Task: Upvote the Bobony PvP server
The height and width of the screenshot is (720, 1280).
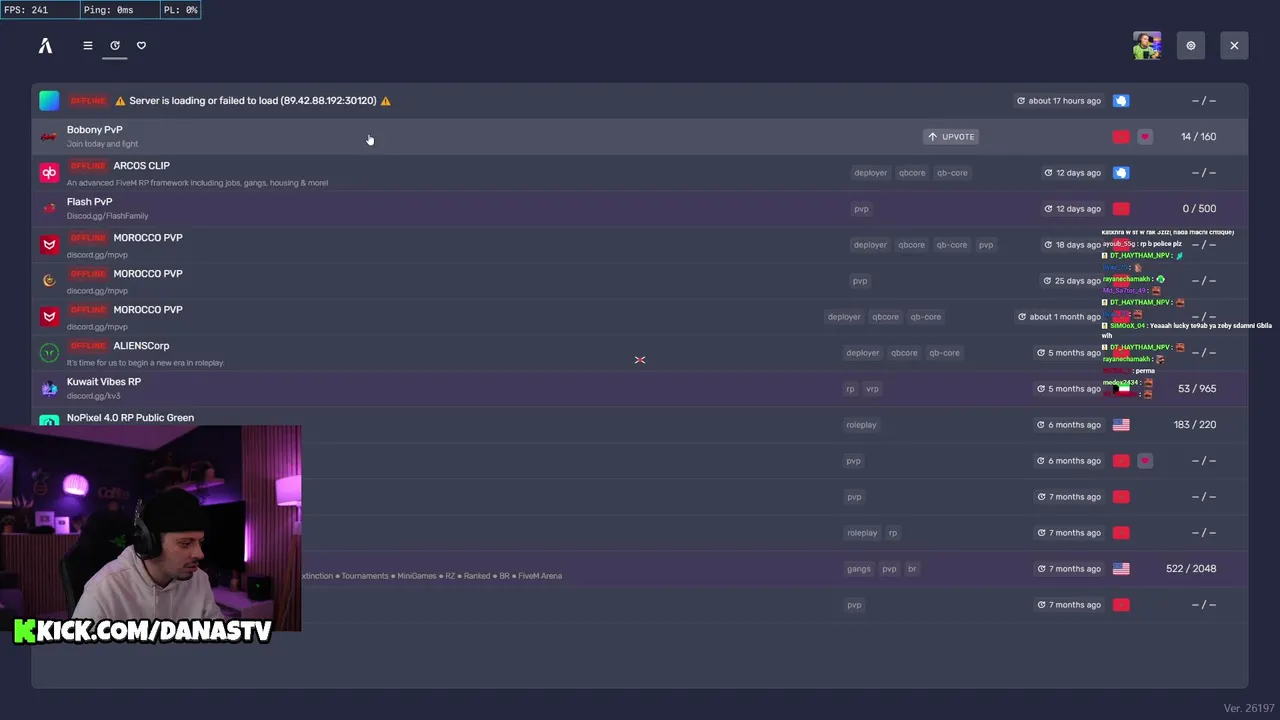Action: 951,137
